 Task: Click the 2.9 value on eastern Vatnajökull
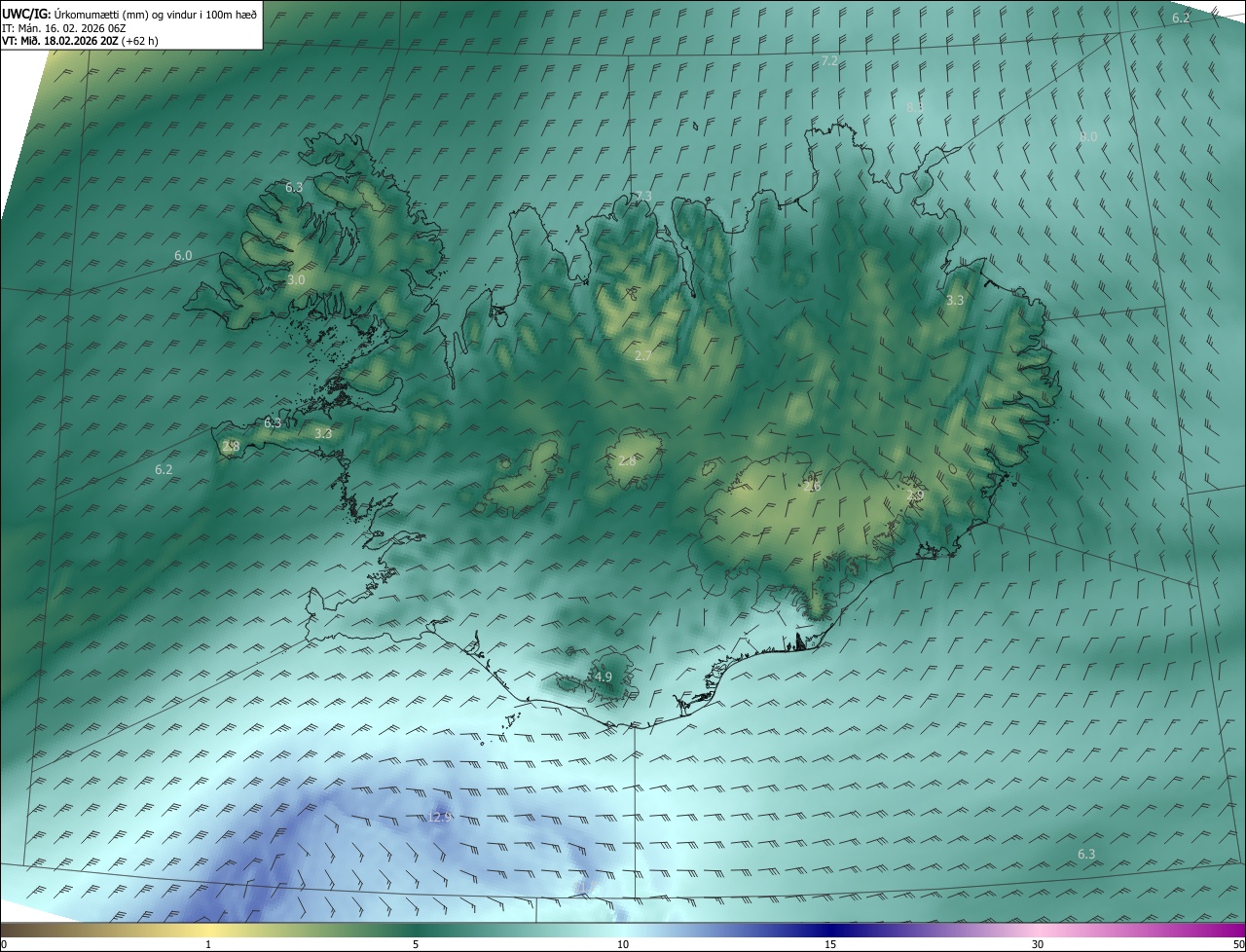coord(915,496)
